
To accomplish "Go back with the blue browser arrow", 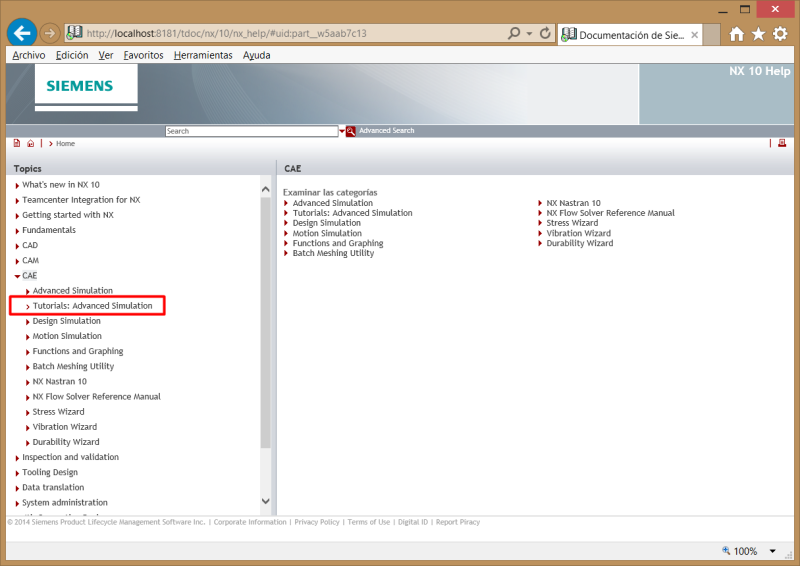I will (x=22, y=33).
